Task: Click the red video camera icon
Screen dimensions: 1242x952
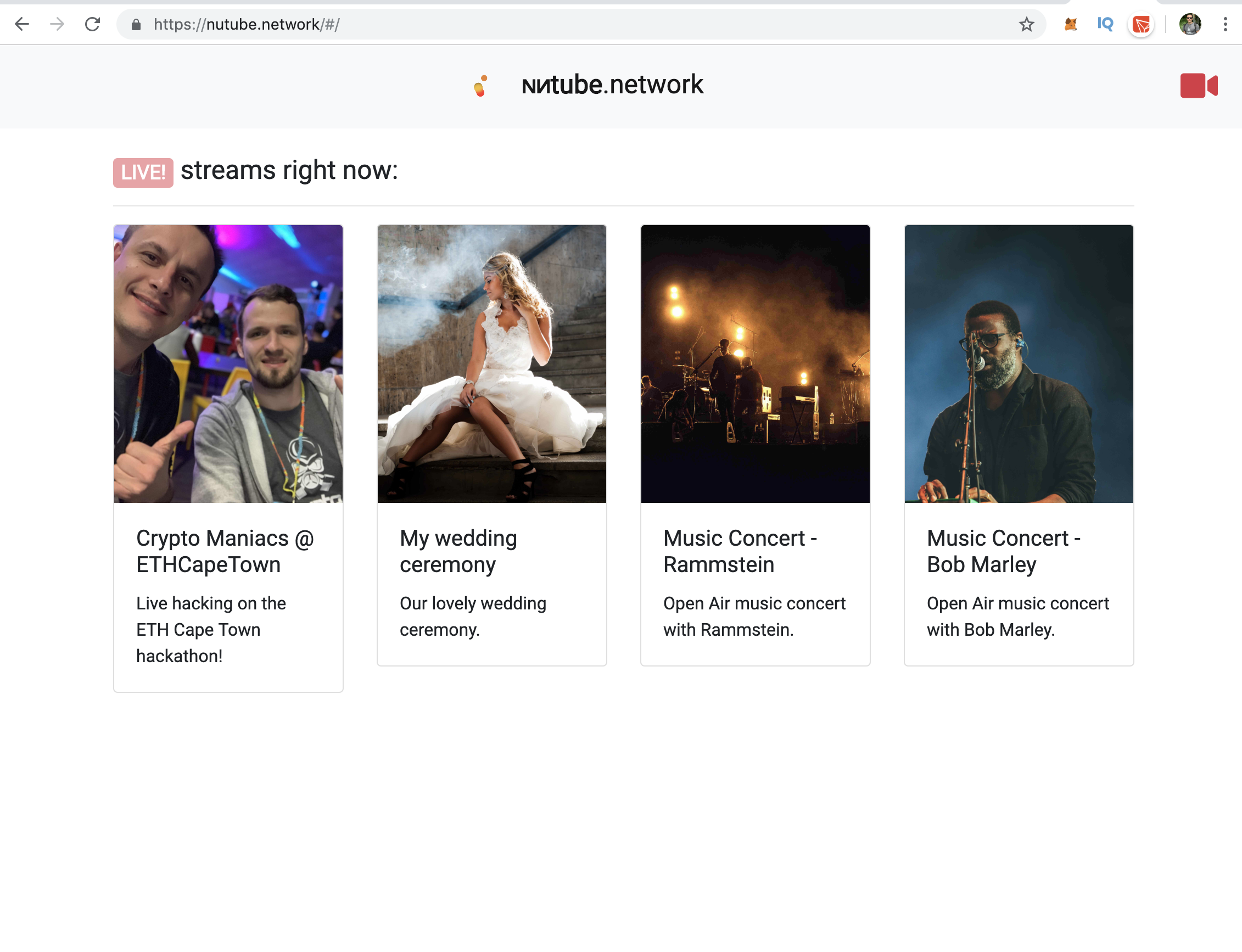Action: (1199, 86)
